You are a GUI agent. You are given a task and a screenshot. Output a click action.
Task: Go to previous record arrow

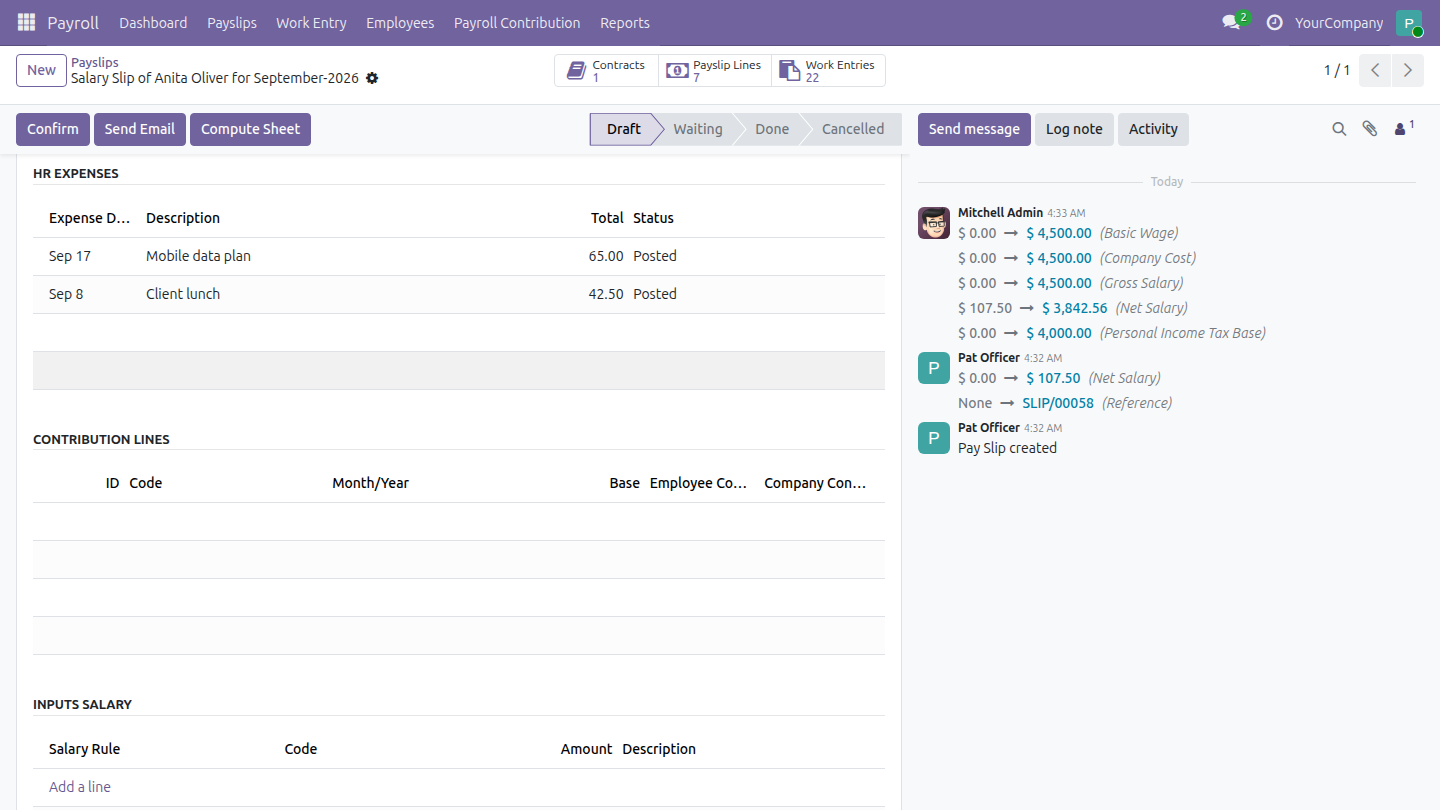1376,70
